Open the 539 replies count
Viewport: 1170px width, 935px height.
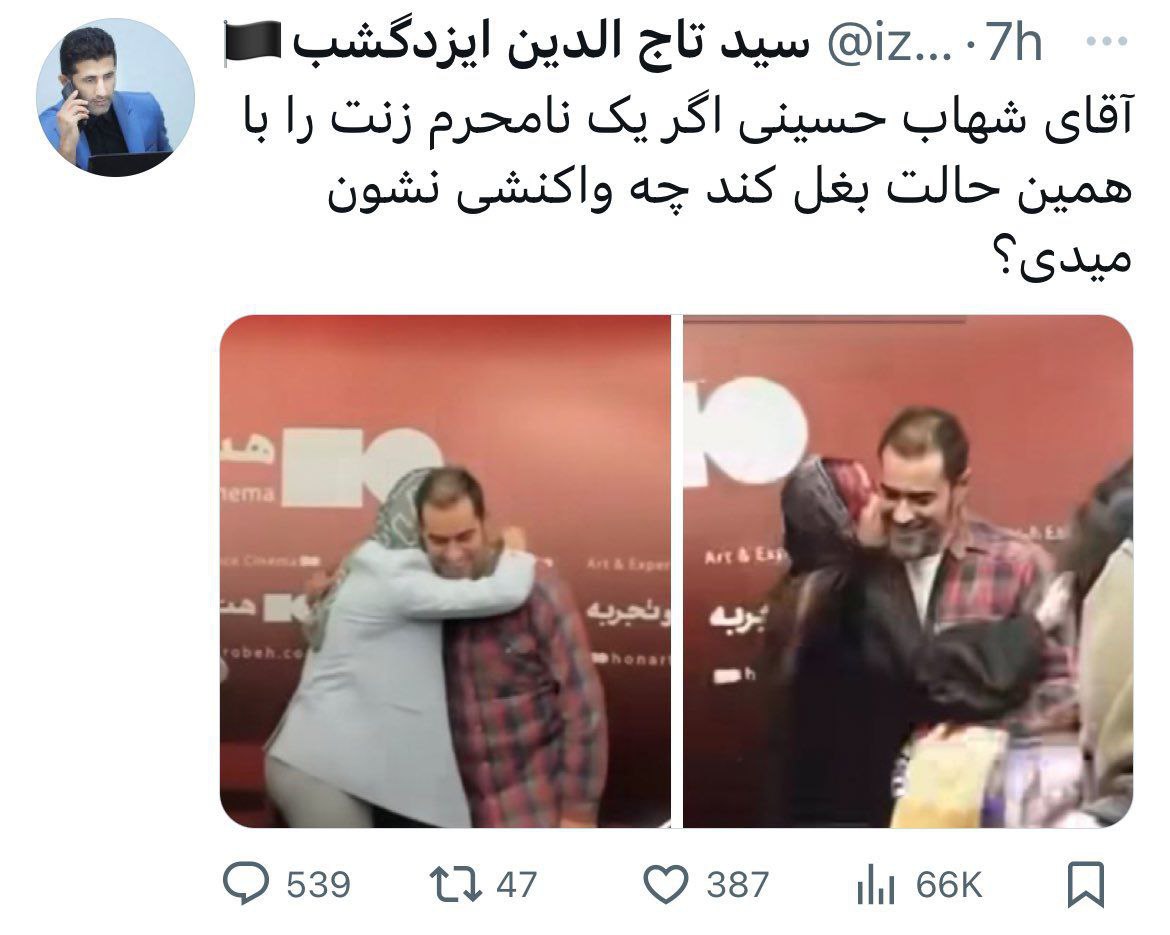(x=319, y=884)
